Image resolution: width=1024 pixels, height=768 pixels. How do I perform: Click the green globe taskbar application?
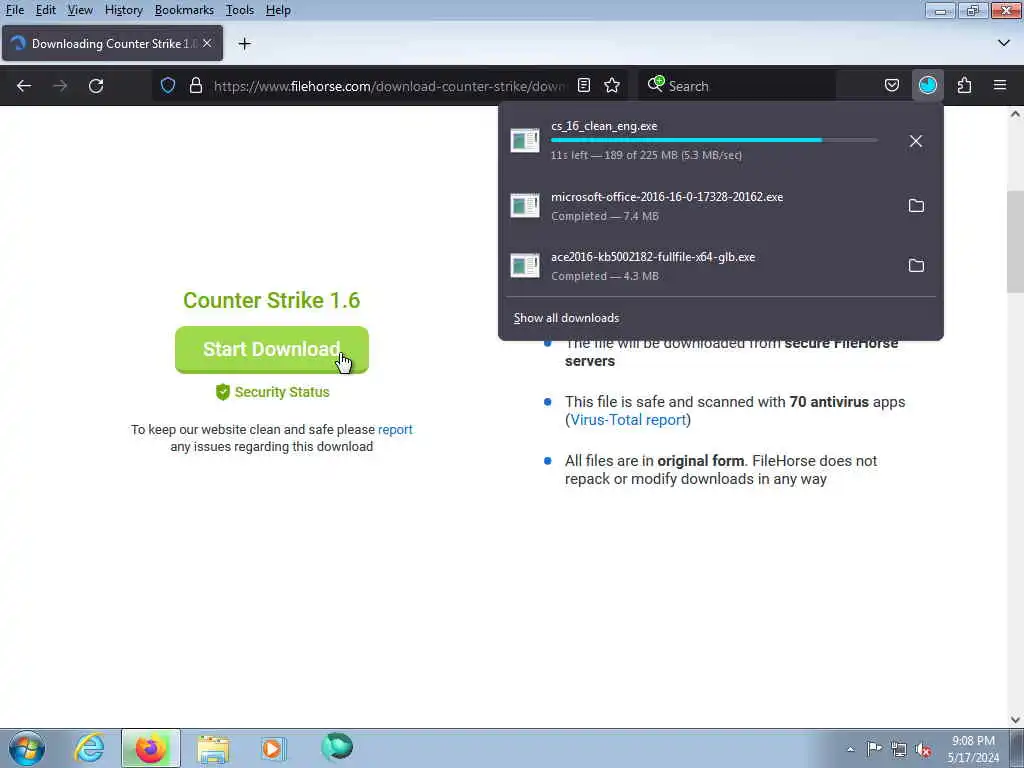[x=337, y=747]
